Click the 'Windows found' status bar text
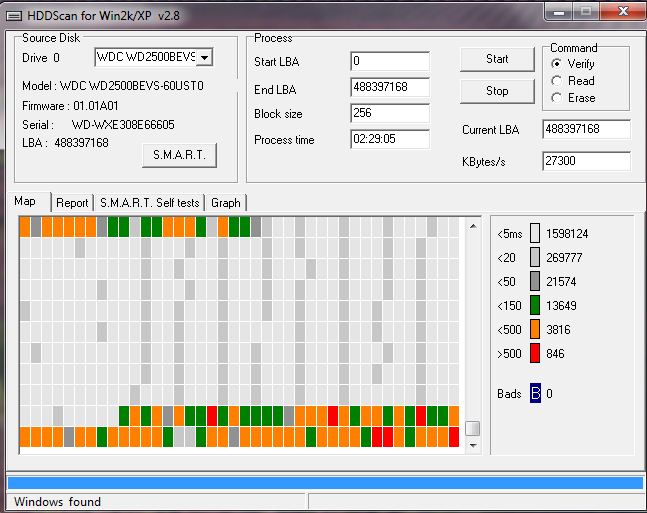The image size is (647, 513). click(x=57, y=502)
